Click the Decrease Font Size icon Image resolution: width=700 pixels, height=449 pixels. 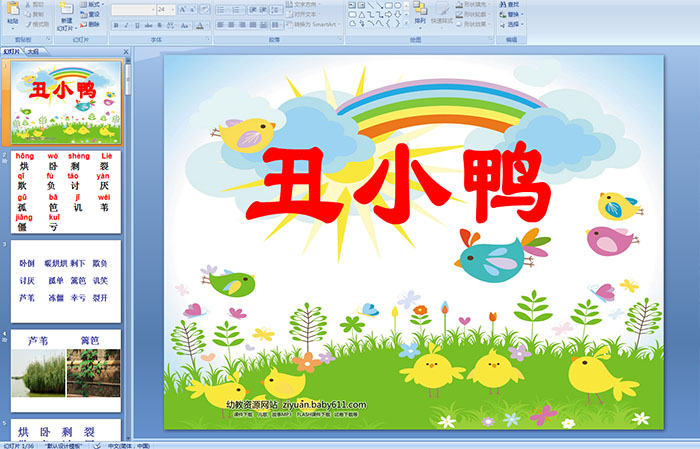(x=193, y=9)
